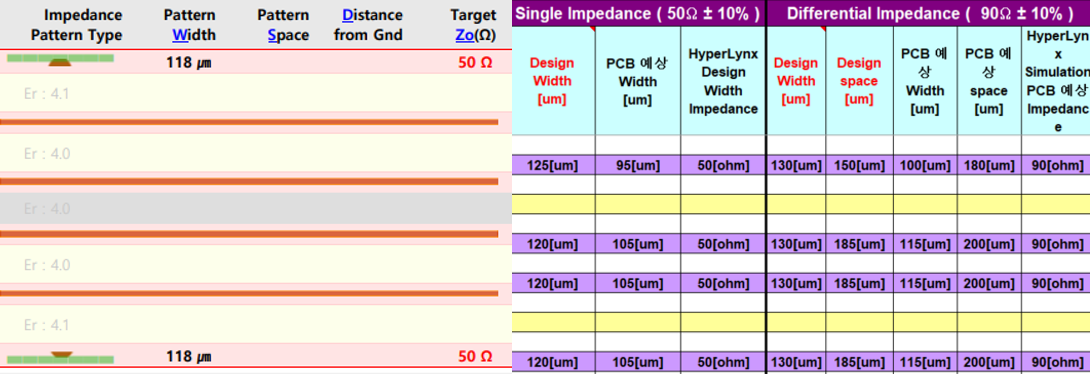Click the Target Zo(Ω) column header

(x=473, y=25)
